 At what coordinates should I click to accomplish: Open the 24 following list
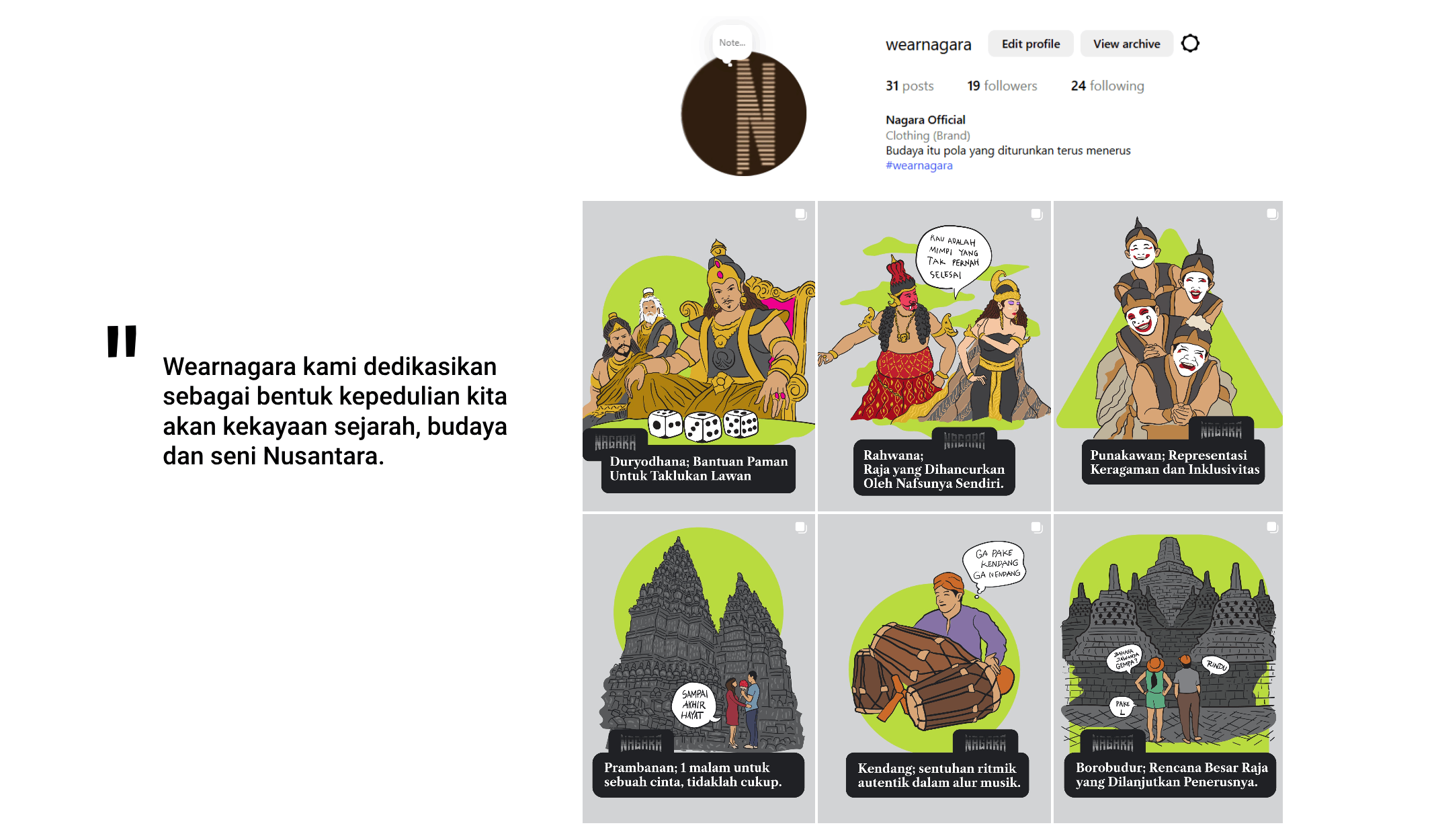(x=1107, y=86)
